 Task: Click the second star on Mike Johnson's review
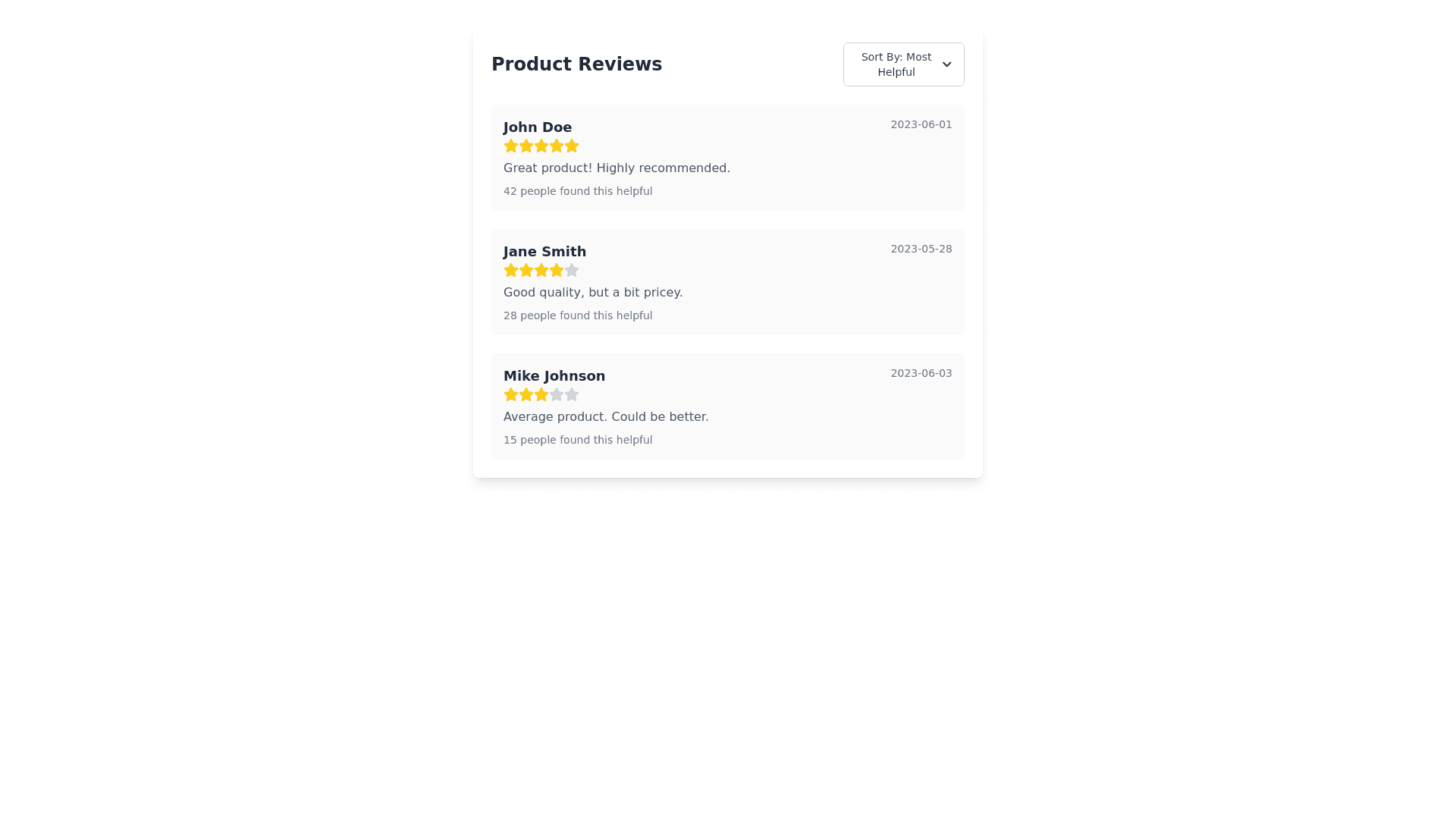526,394
